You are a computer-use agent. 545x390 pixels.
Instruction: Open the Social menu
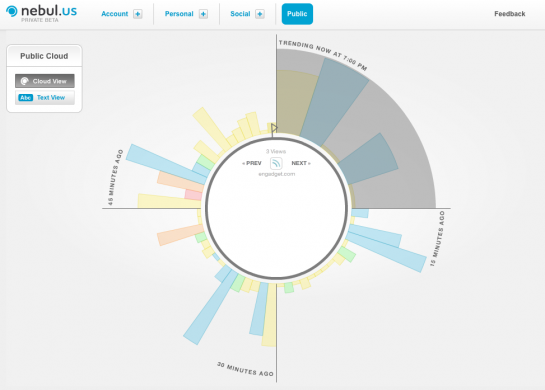pos(240,14)
